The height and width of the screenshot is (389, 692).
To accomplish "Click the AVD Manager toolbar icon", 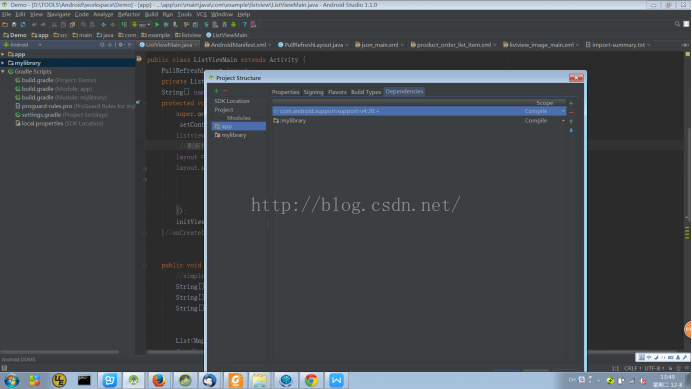I will coord(215,25).
